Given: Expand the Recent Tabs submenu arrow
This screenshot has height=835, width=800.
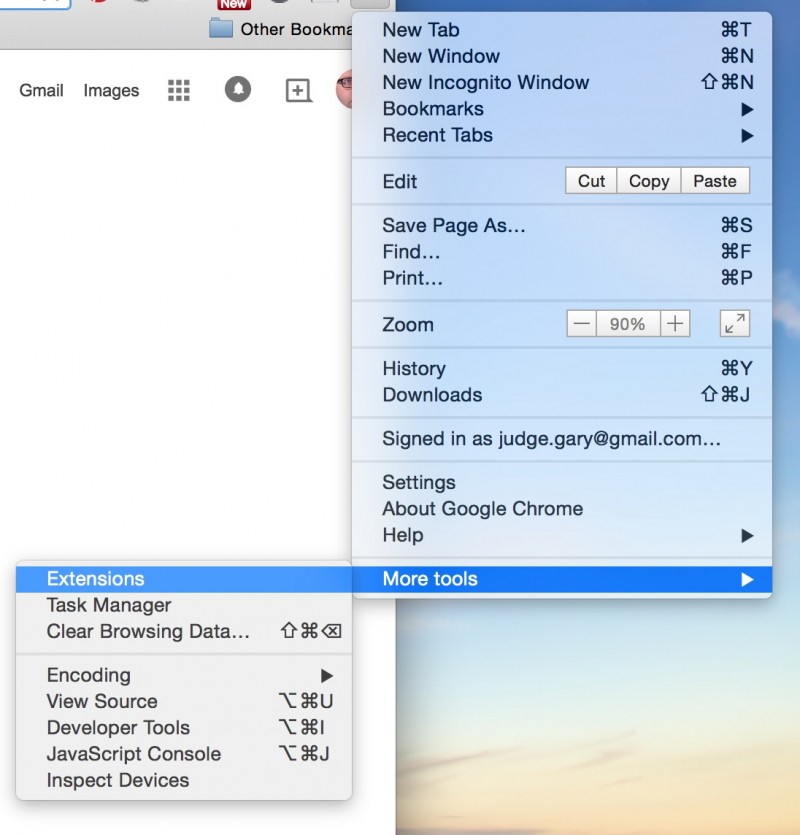Looking at the screenshot, I should coord(747,136).
